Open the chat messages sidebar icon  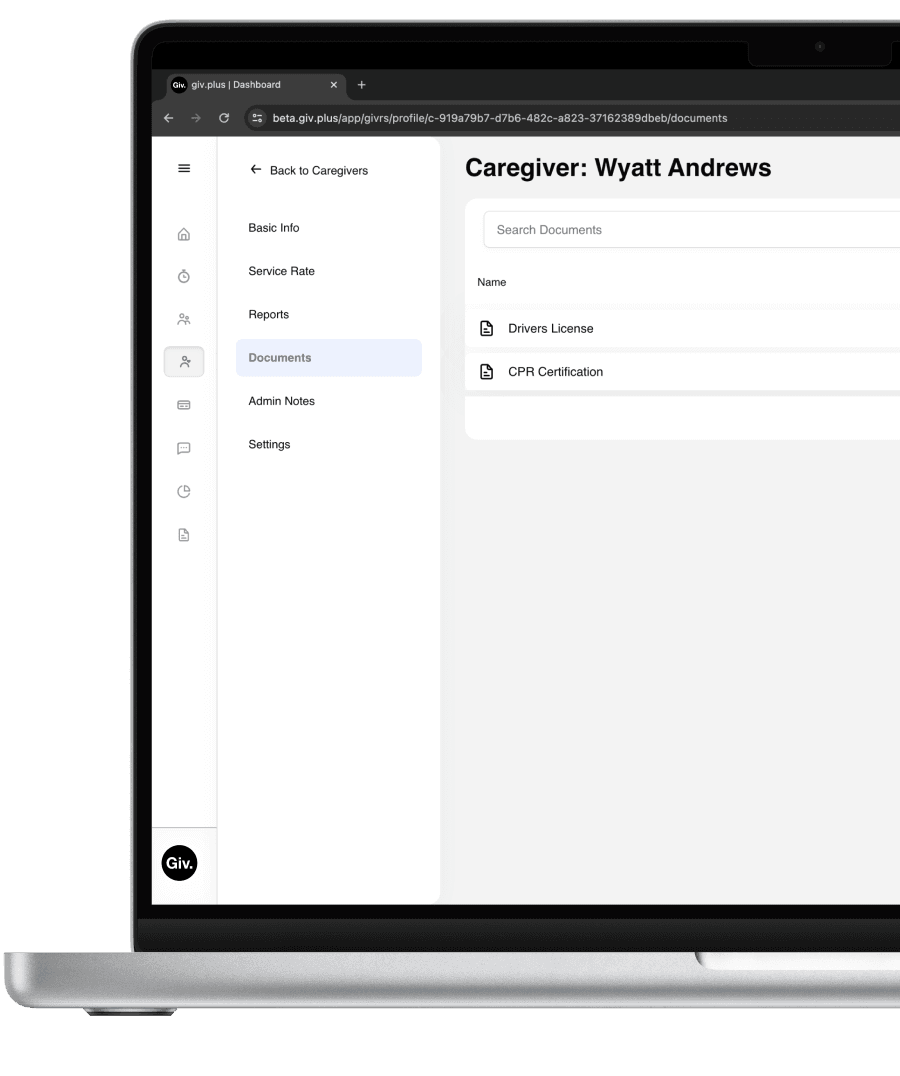pos(184,448)
